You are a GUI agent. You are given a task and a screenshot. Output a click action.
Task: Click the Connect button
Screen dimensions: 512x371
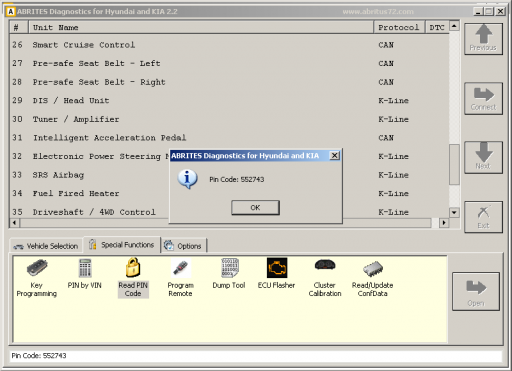(x=483, y=98)
